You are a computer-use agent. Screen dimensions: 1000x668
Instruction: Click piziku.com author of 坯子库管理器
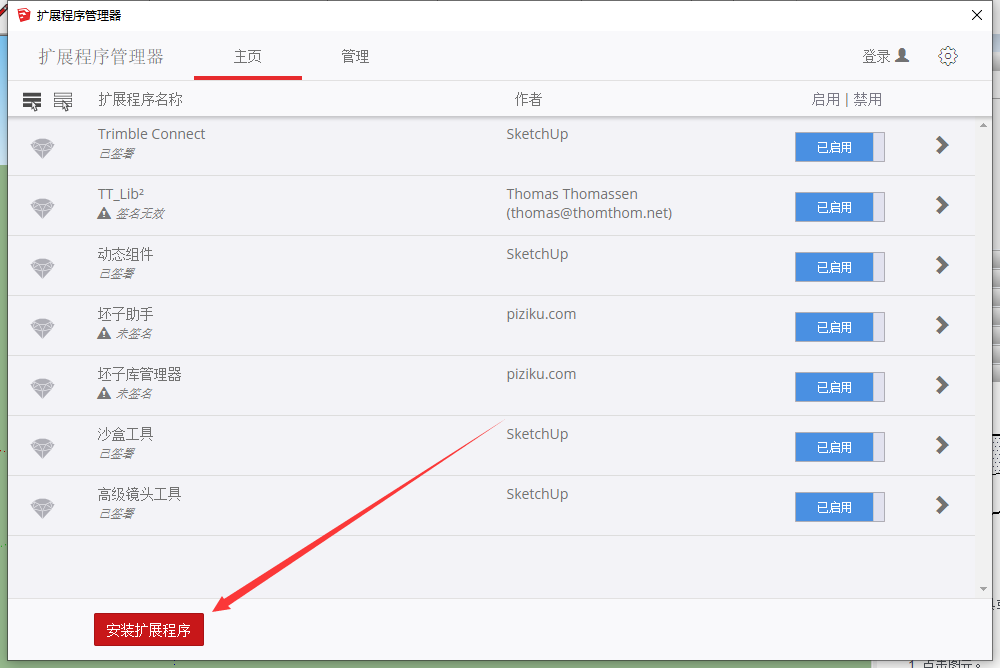coord(541,374)
